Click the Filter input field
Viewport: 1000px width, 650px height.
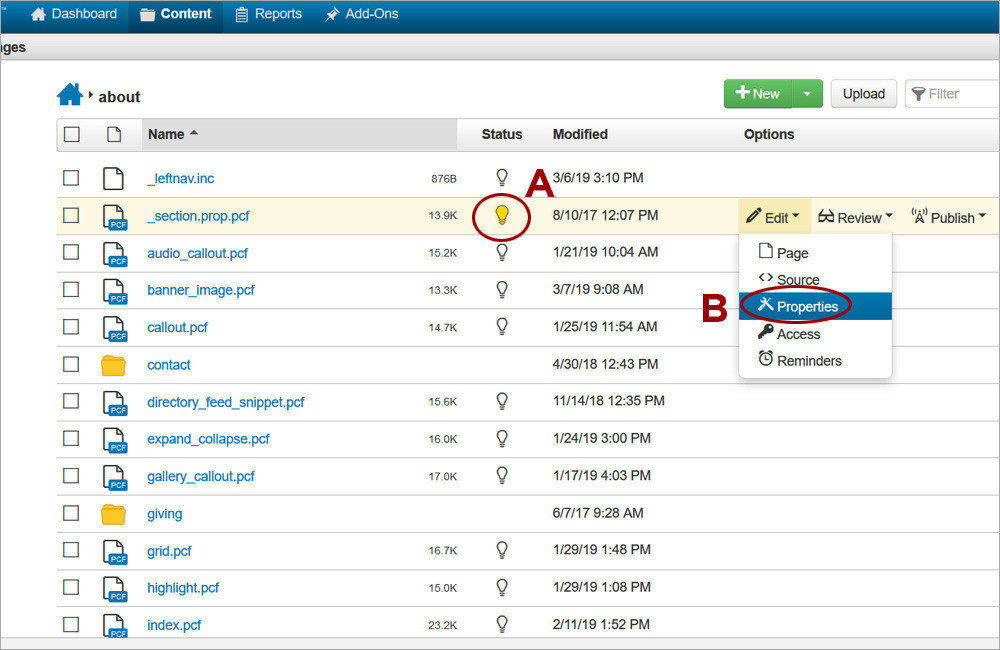click(953, 94)
